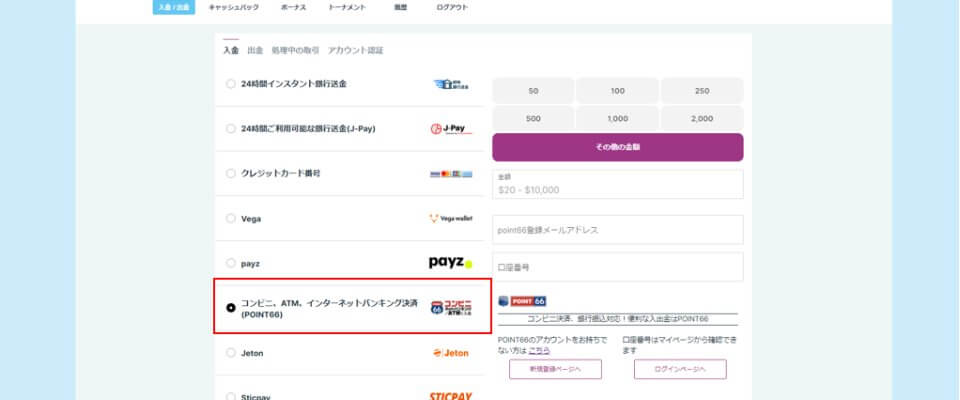Click ログアウト in the top navigation
Image resolution: width=960 pixels, height=400 pixels.
(452, 7)
